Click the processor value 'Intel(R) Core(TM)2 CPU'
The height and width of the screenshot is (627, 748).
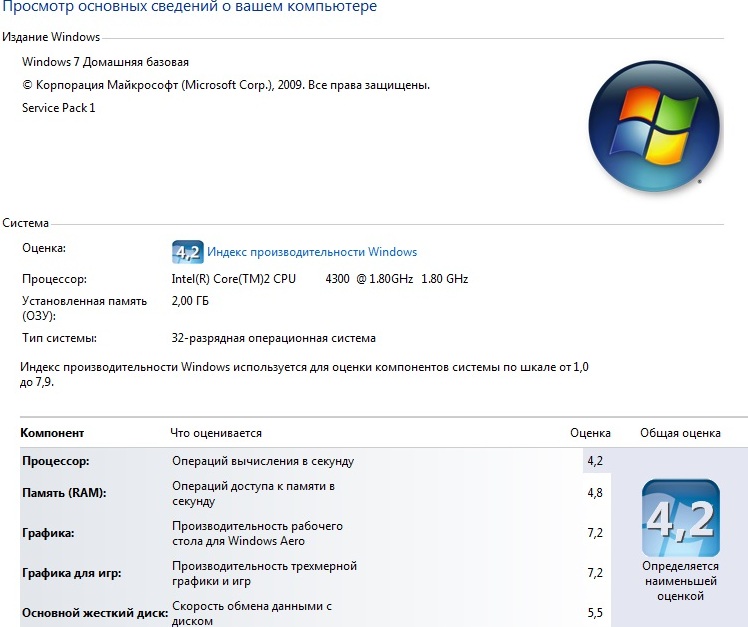(234, 279)
